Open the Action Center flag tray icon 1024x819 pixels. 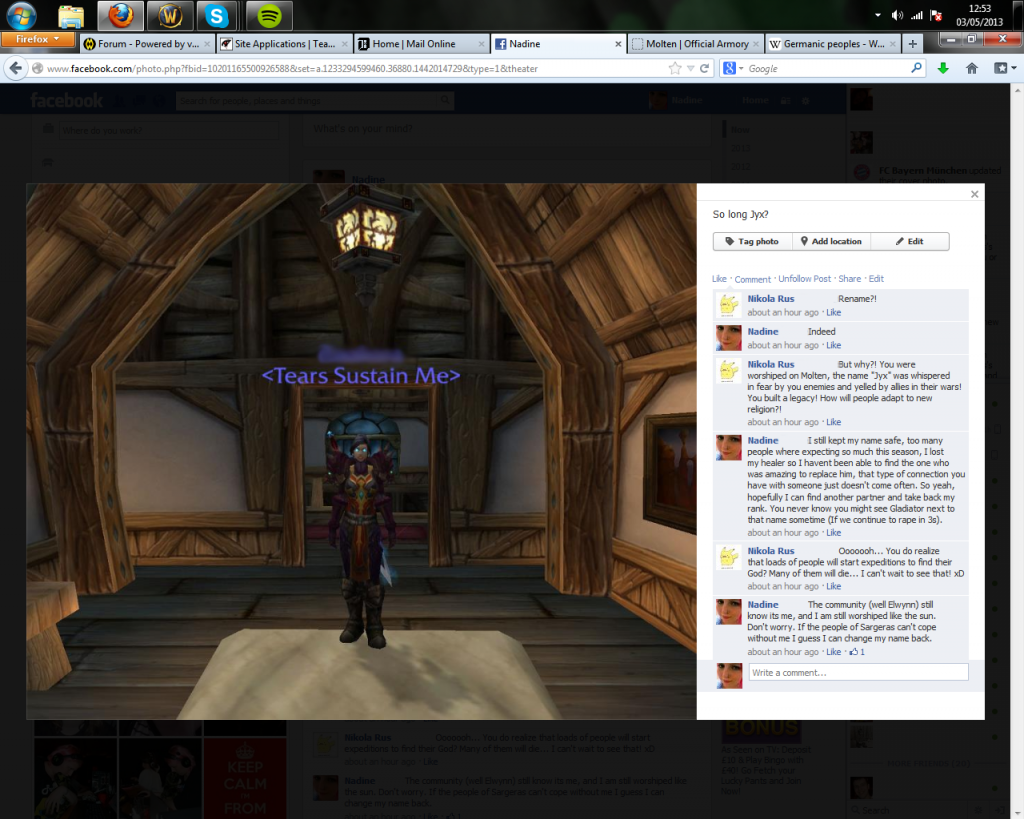[936, 15]
